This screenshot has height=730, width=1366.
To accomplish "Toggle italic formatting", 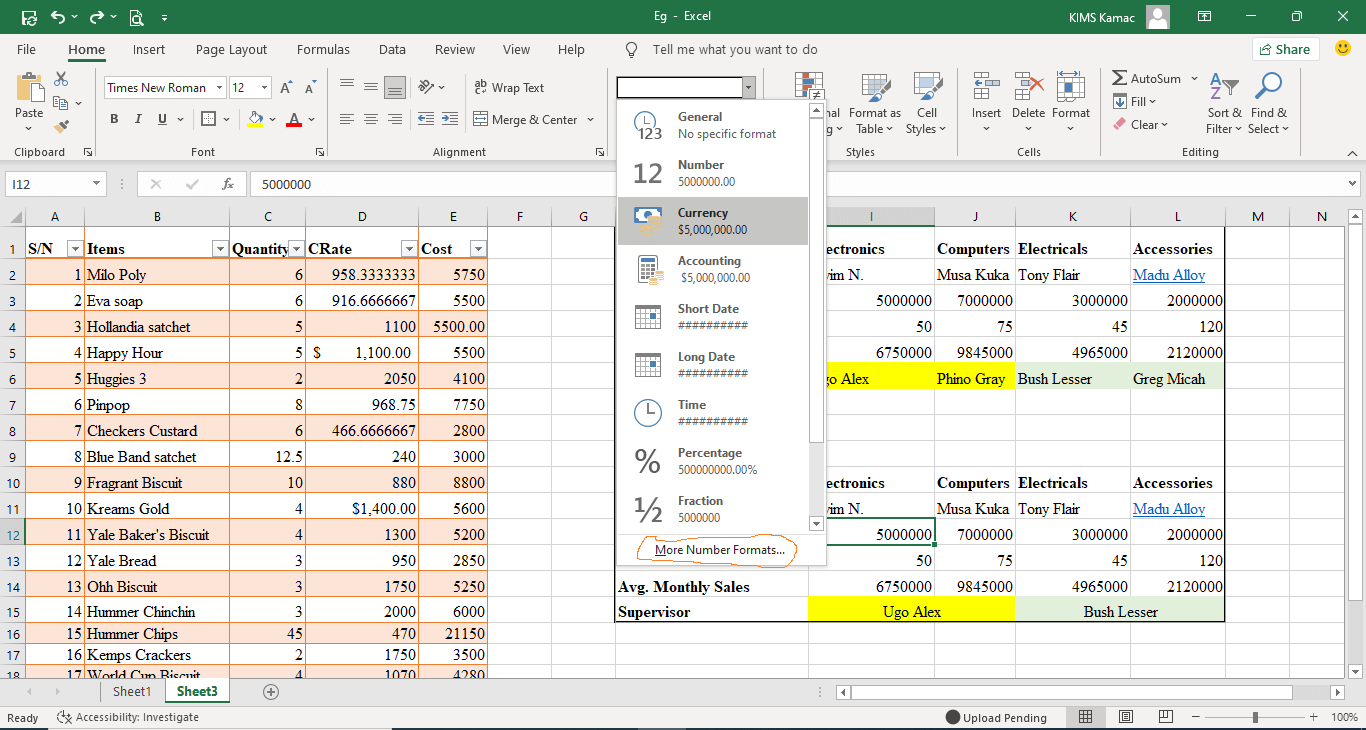I will tap(137, 119).
